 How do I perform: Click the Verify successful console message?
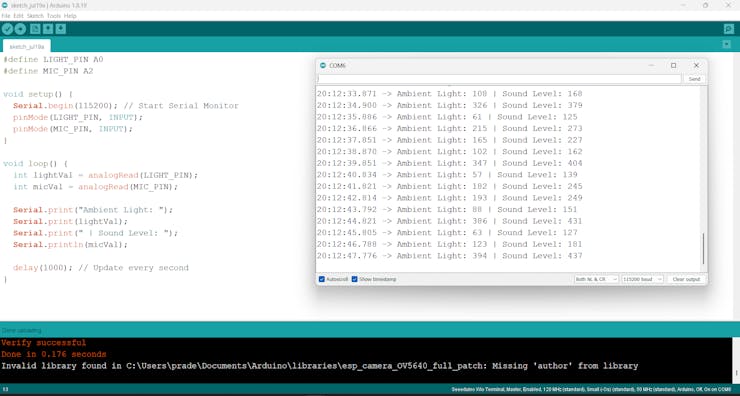click(43, 343)
